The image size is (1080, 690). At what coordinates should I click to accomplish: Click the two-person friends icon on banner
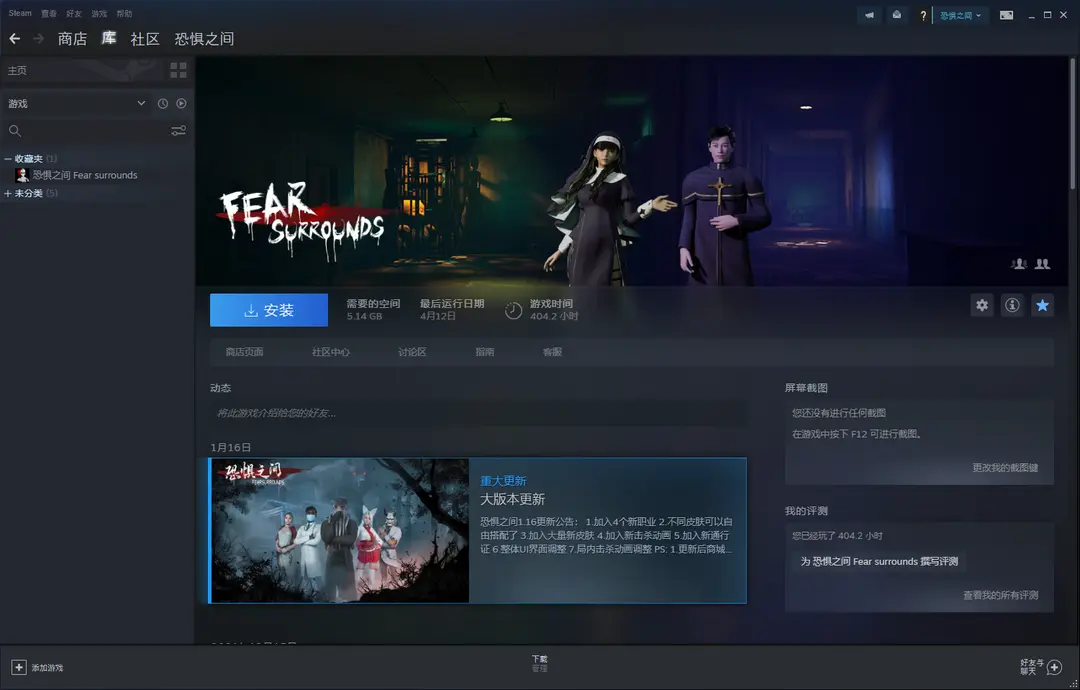[1042, 264]
